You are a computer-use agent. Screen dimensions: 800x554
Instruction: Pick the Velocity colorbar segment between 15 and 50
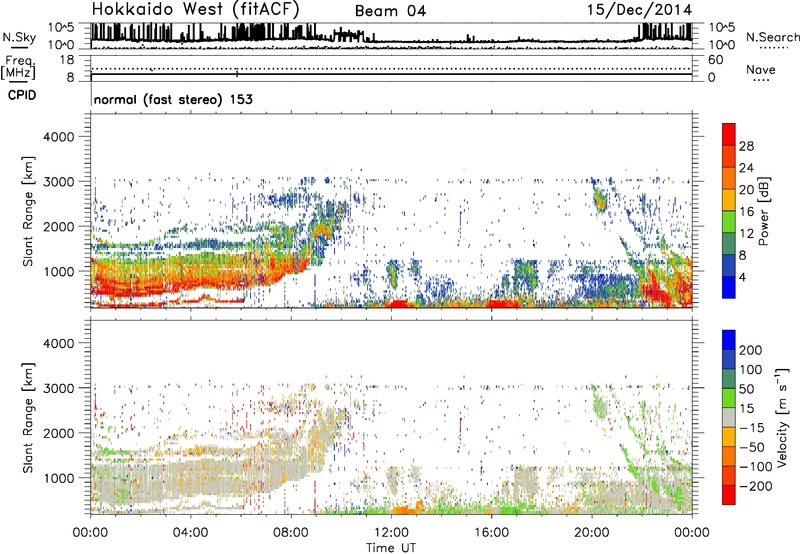pos(729,398)
